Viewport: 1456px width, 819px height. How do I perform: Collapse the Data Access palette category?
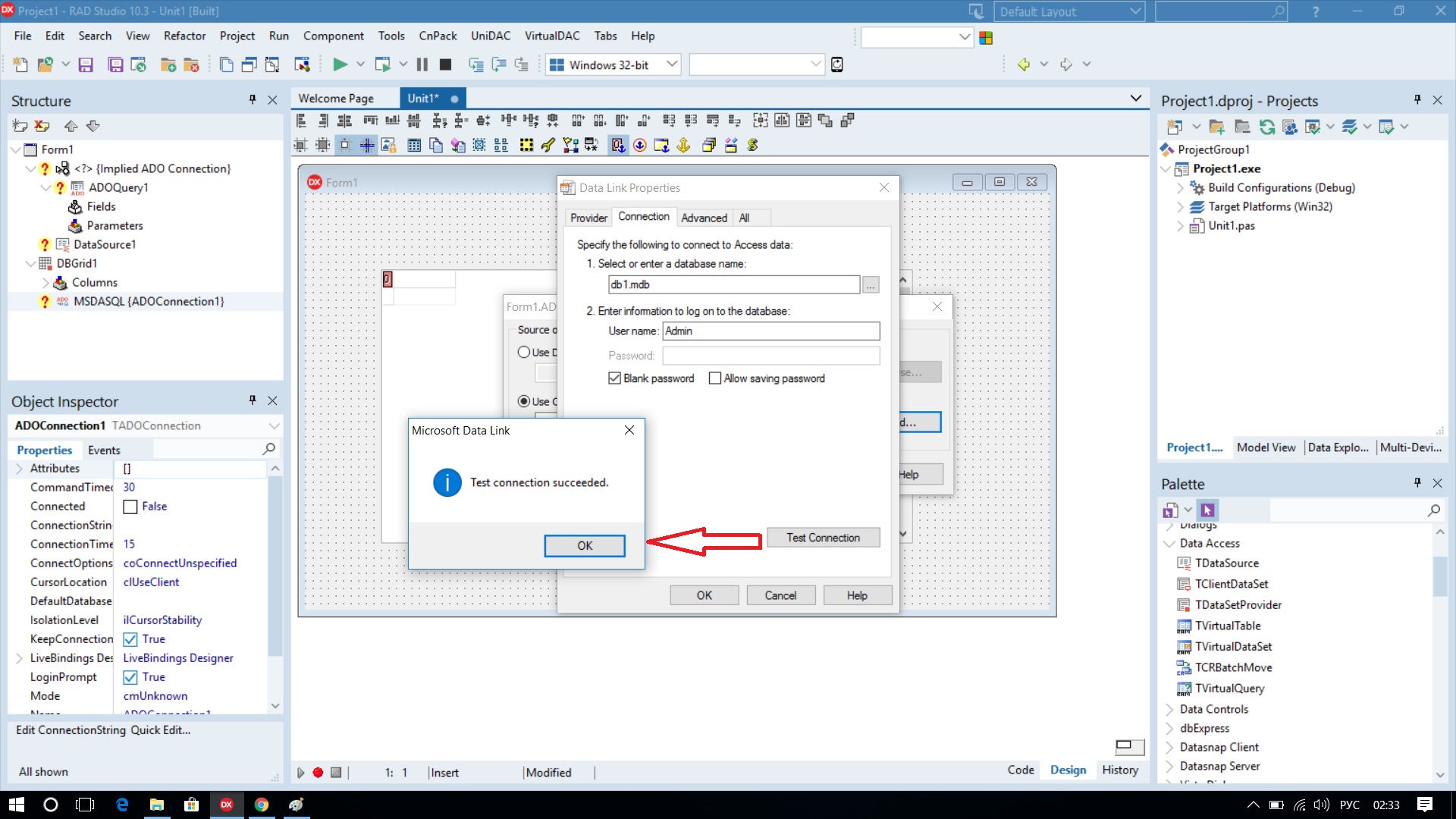pyautogui.click(x=1169, y=543)
